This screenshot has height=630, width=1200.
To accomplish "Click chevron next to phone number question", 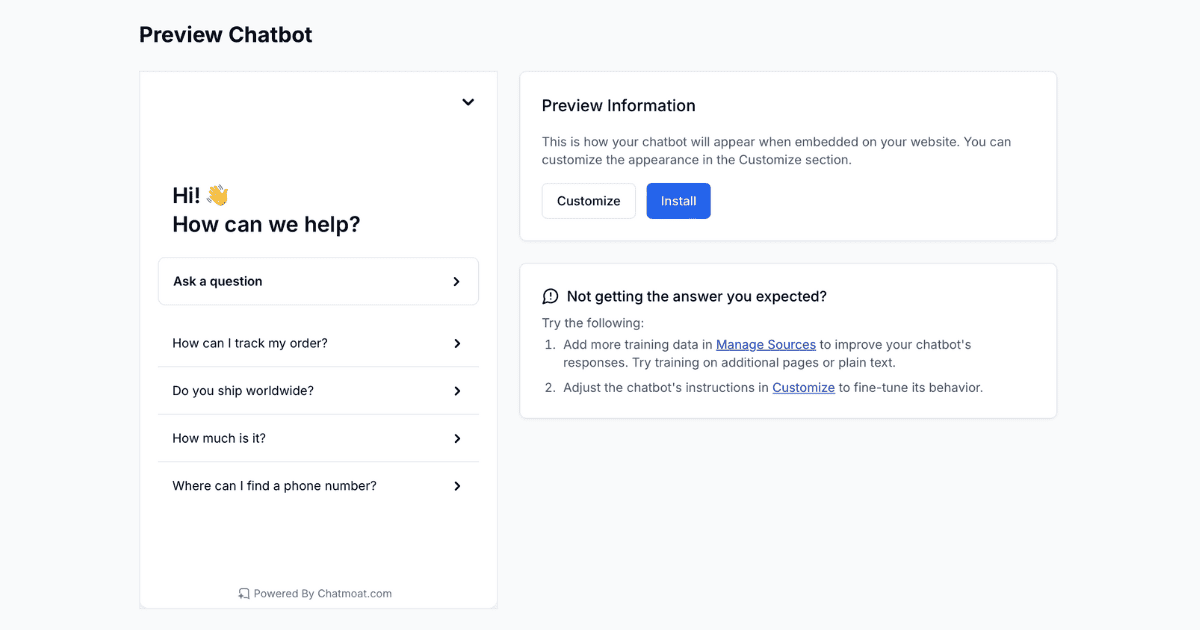I will pos(457,486).
